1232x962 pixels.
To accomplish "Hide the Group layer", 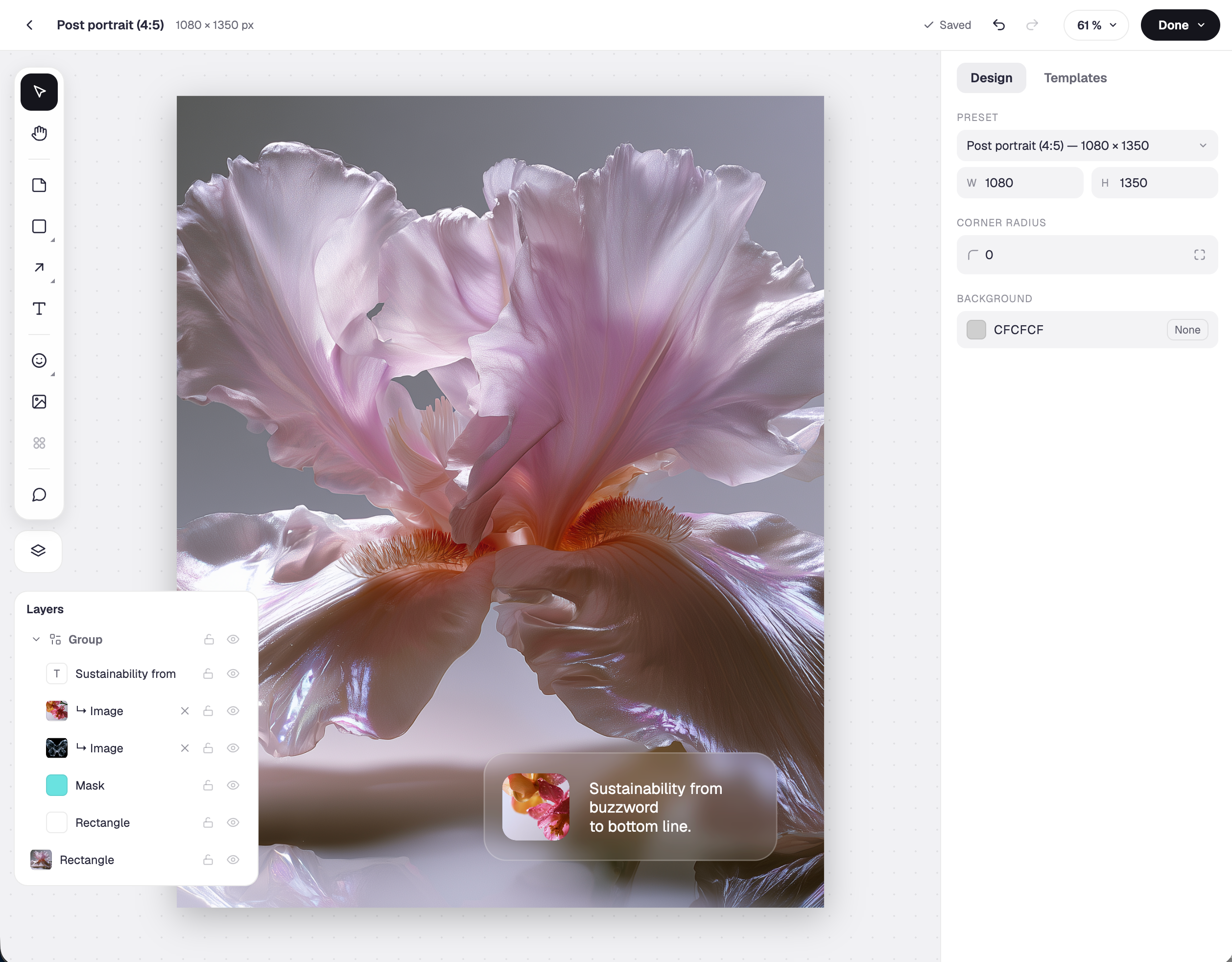I will point(233,639).
